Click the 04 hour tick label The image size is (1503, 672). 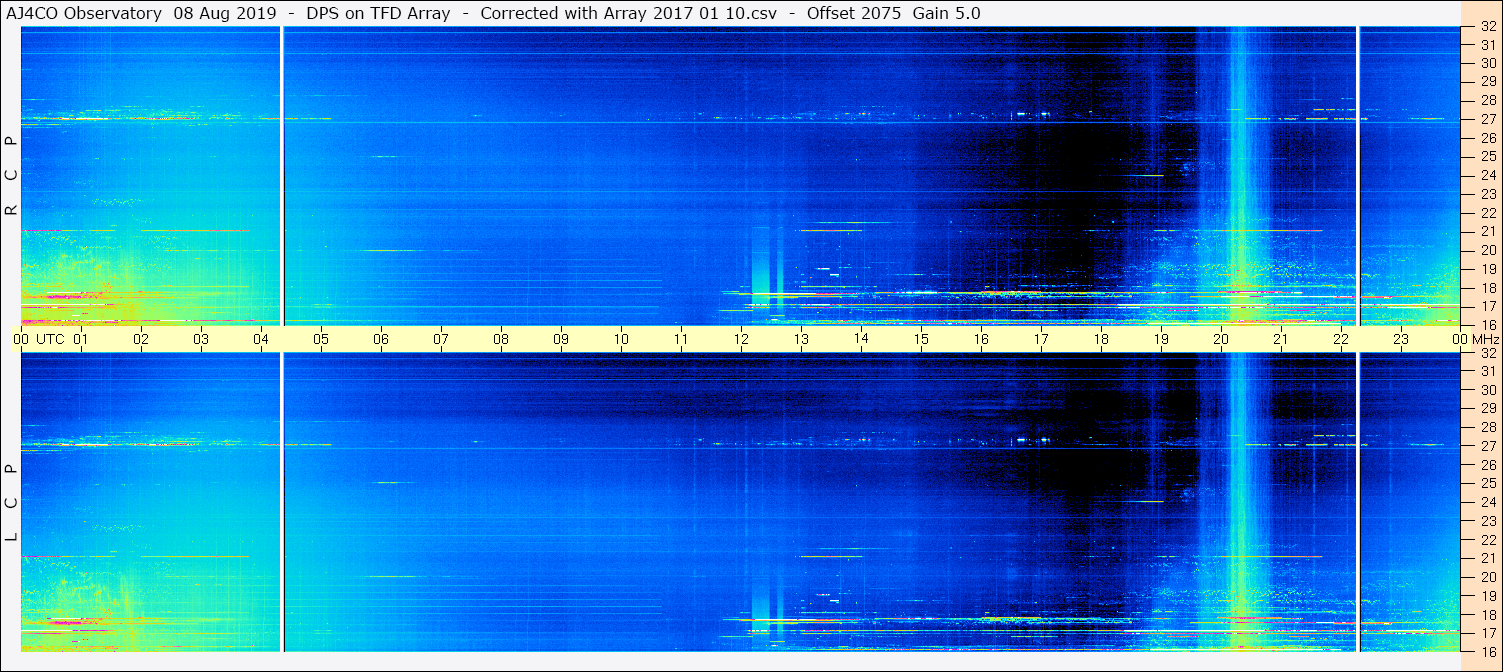coord(261,339)
